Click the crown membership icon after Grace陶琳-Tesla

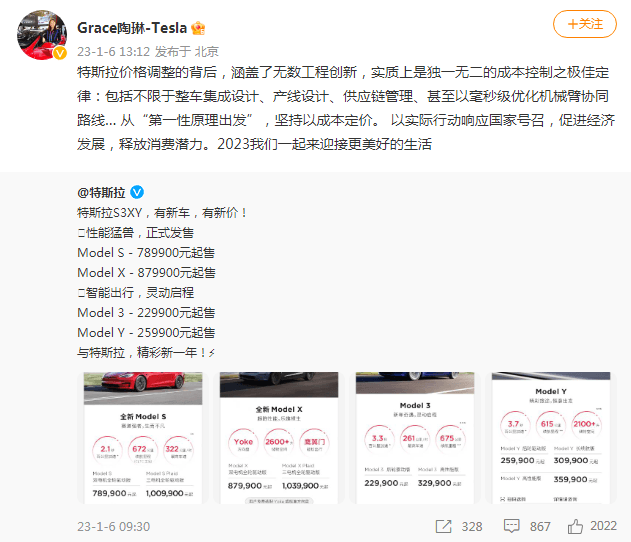point(198,28)
